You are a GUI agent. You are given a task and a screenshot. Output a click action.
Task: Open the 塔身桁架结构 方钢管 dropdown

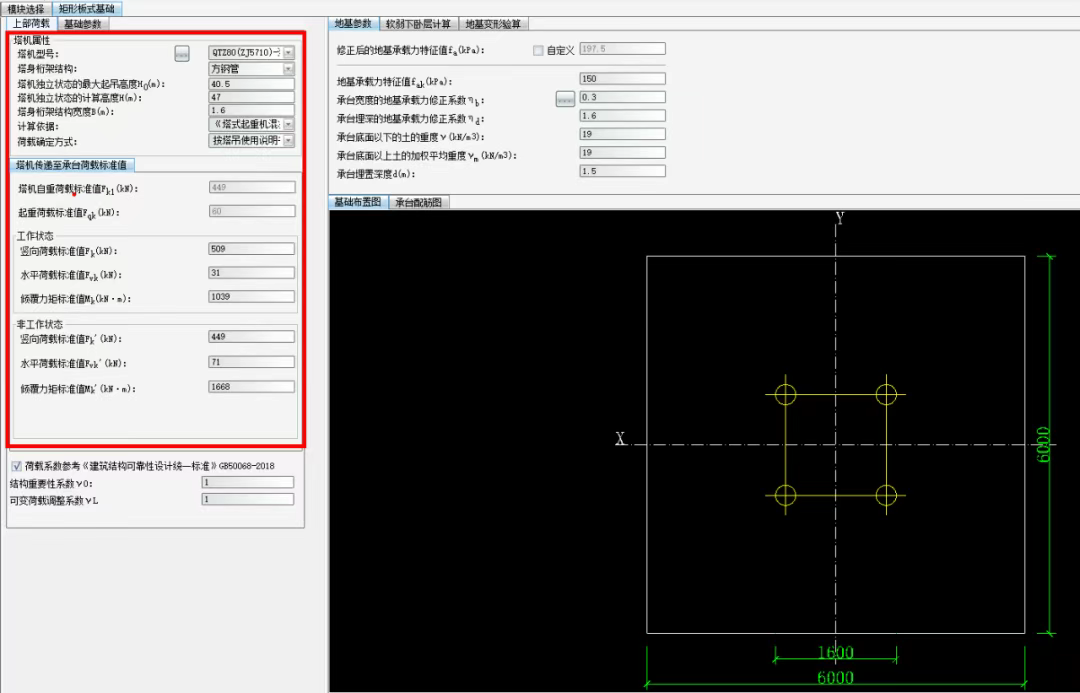coord(251,69)
